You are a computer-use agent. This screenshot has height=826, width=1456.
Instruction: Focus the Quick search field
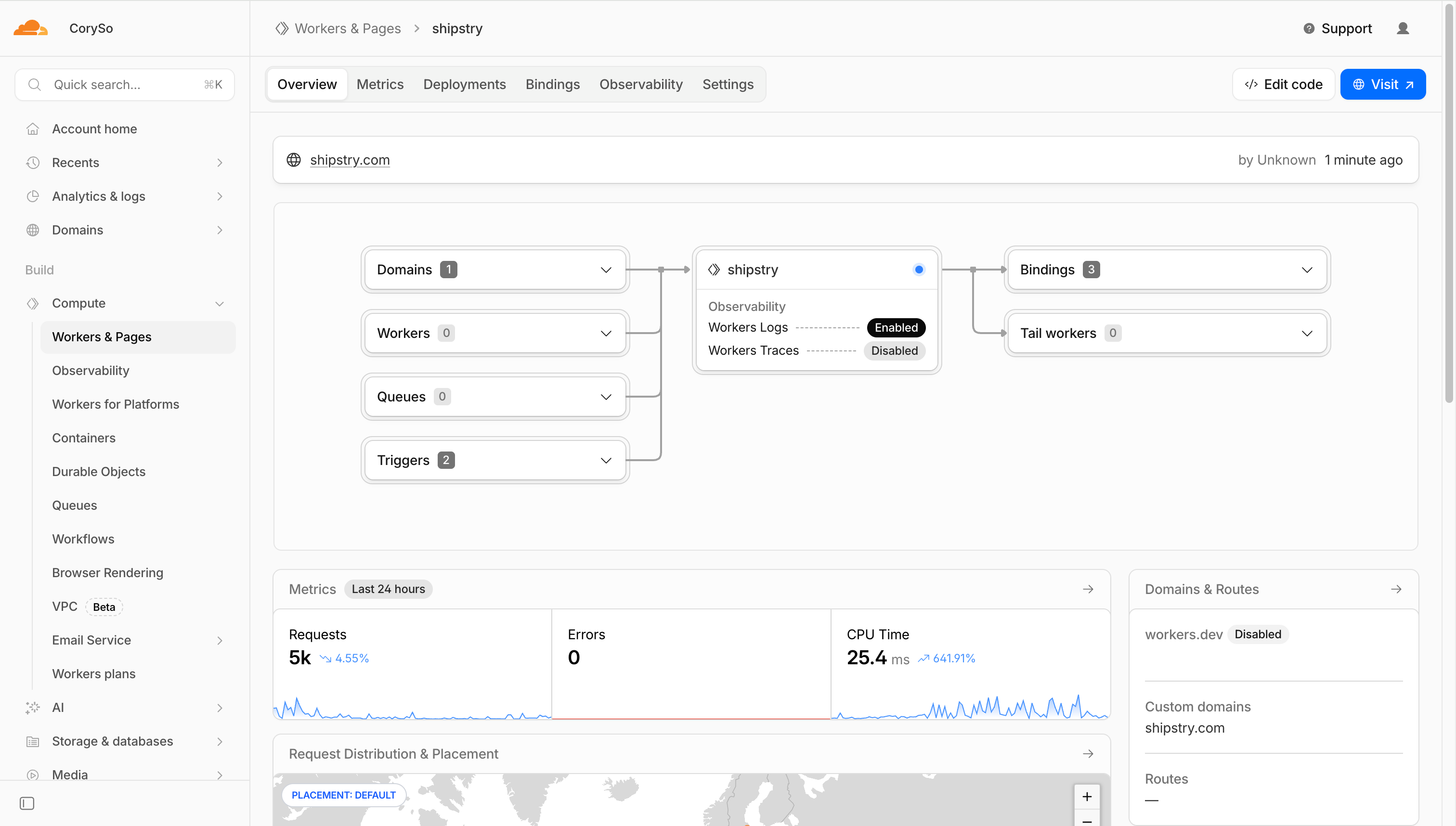click(125, 85)
